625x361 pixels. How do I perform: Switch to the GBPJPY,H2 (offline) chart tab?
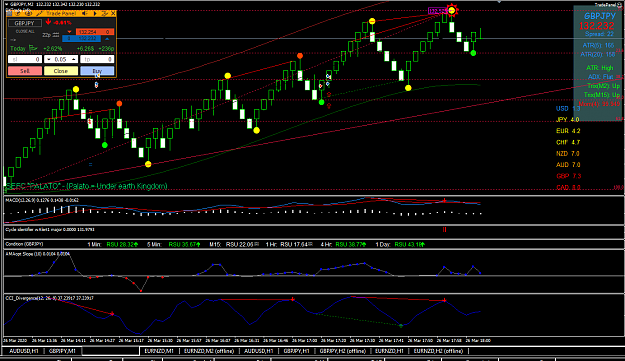[343, 351]
